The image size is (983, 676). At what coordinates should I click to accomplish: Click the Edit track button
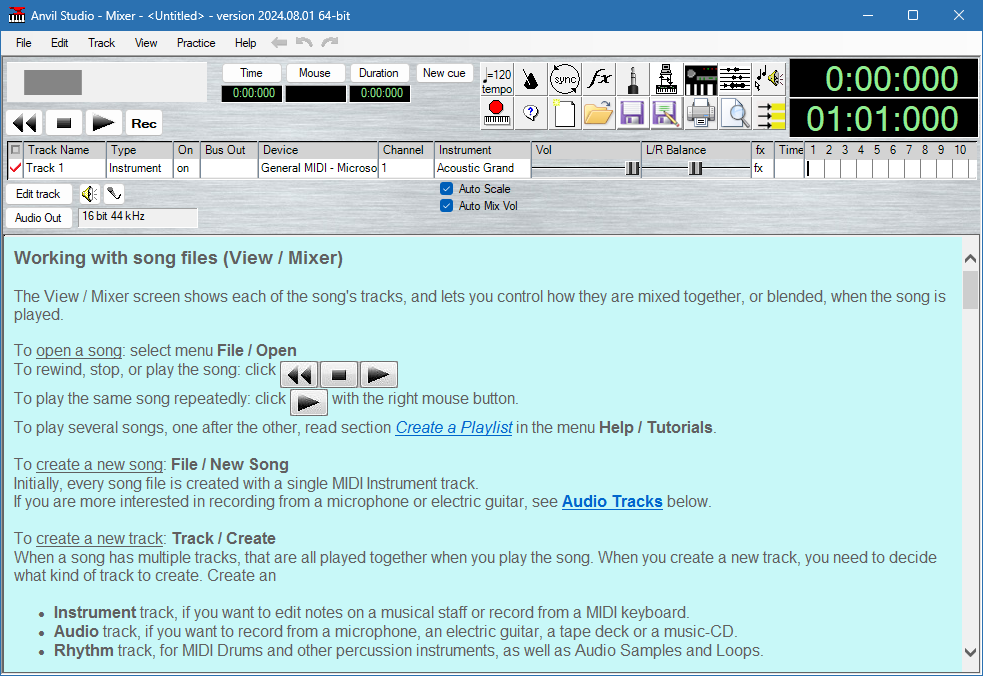click(x=38, y=194)
